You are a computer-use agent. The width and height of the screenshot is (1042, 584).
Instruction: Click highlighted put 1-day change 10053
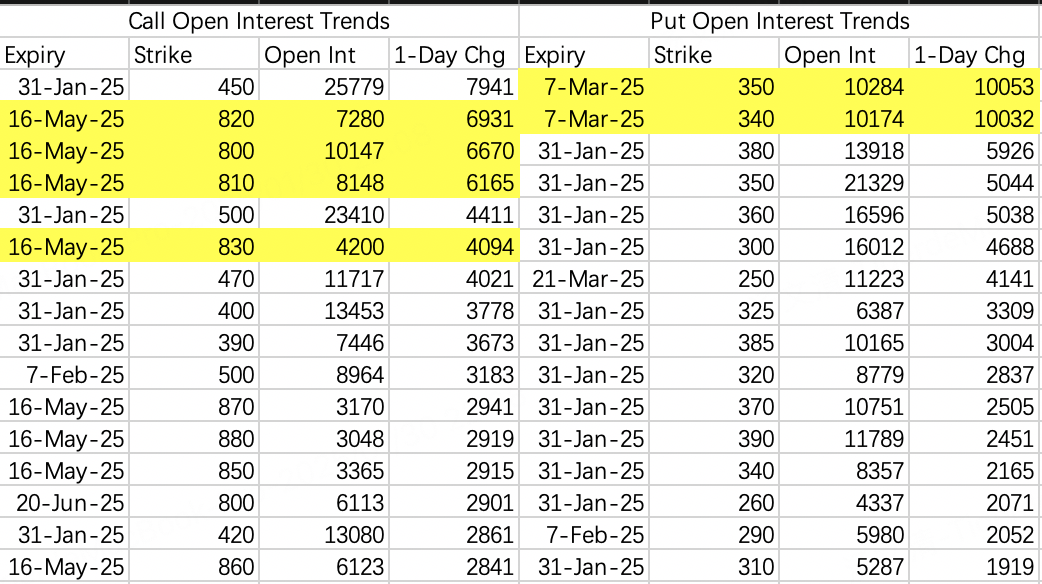(x=974, y=86)
